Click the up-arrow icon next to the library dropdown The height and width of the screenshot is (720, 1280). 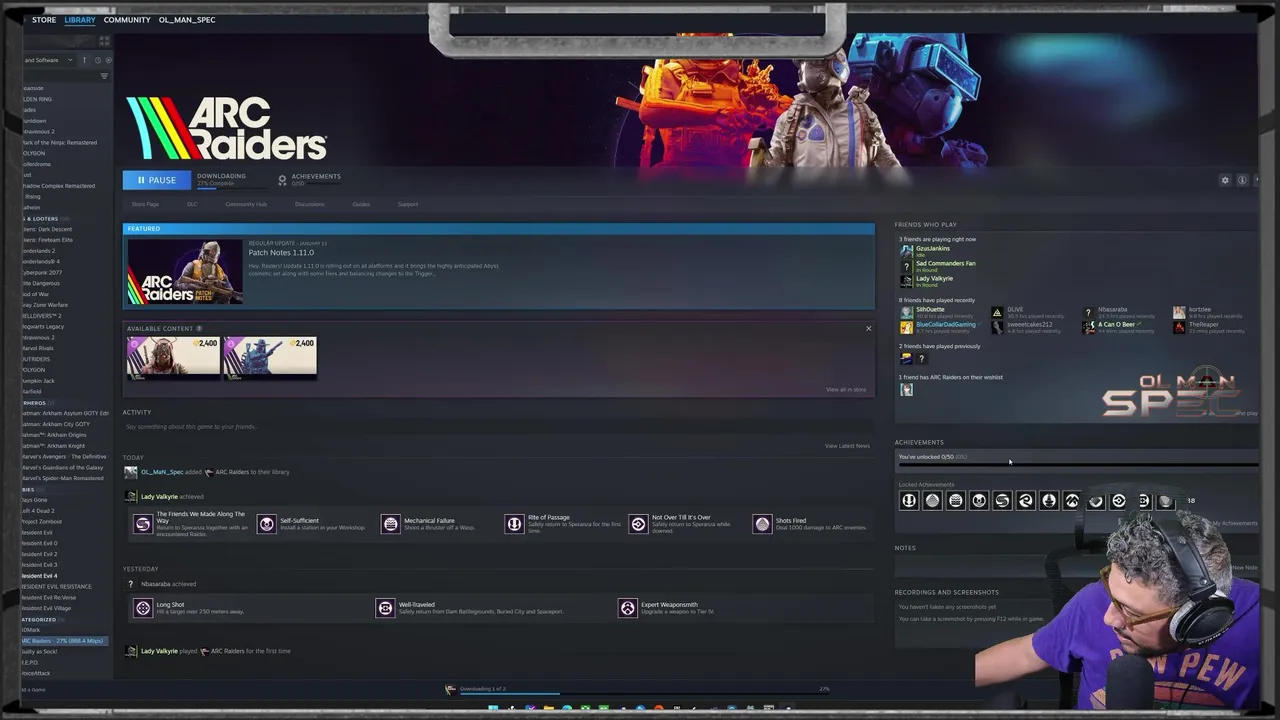tap(84, 60)
